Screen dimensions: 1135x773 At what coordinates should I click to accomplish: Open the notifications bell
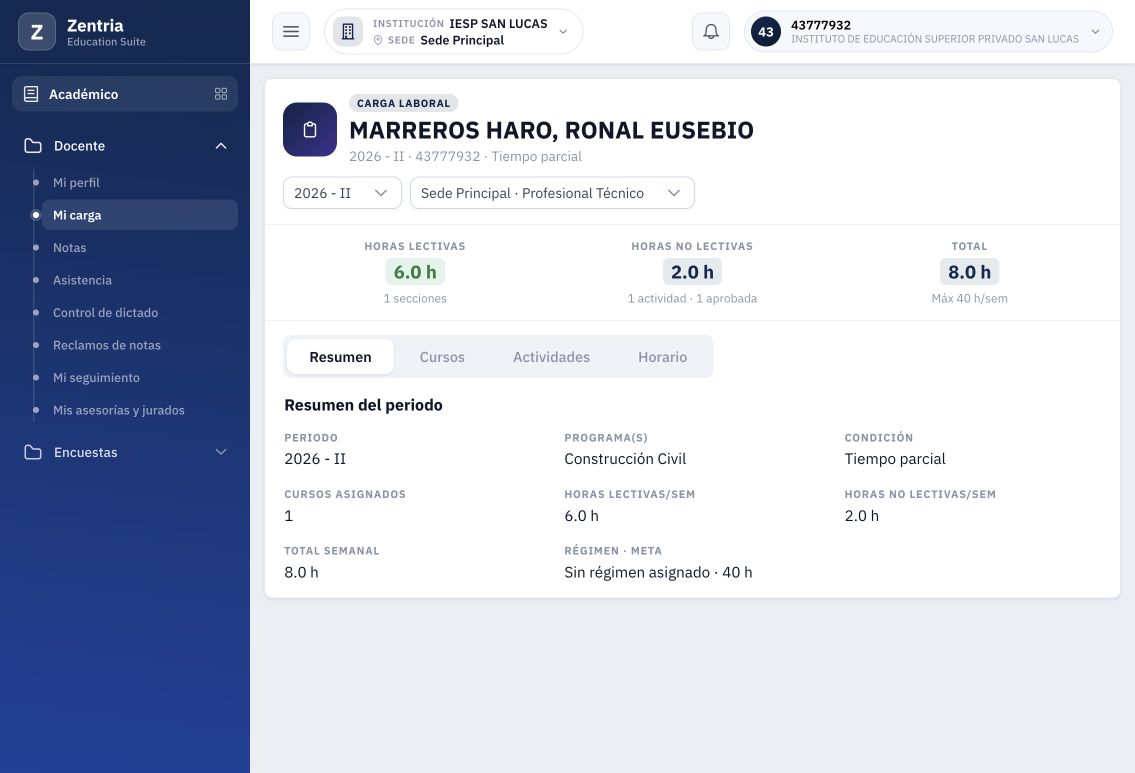tap(711, 32)
